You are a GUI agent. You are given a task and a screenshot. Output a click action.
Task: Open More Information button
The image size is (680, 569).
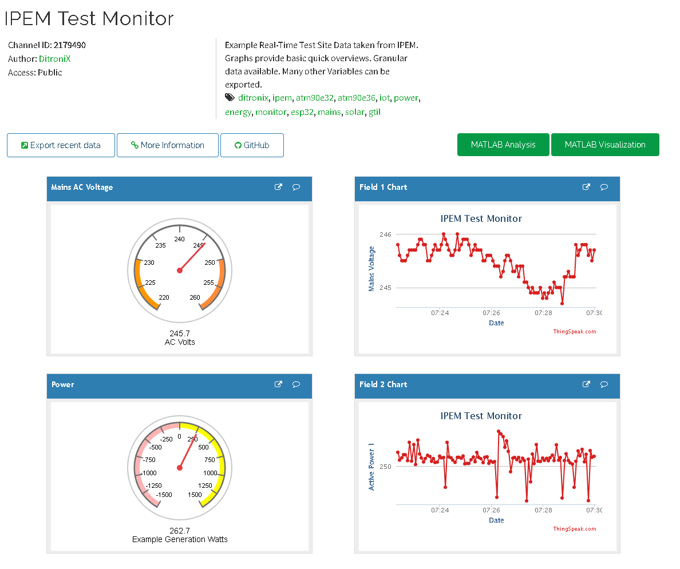[167, 145]
